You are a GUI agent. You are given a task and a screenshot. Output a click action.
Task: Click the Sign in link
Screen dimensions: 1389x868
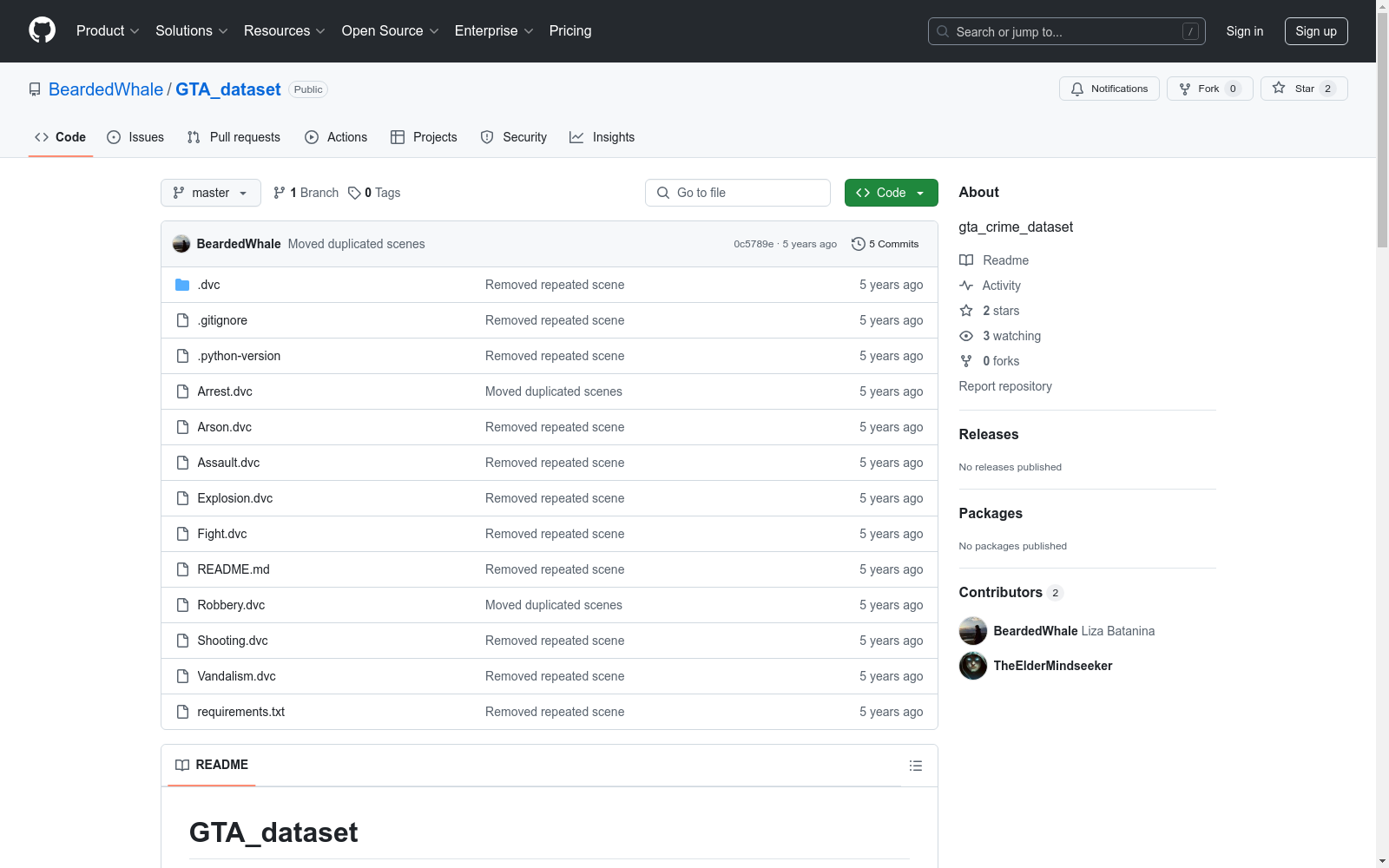(1245, 31)
